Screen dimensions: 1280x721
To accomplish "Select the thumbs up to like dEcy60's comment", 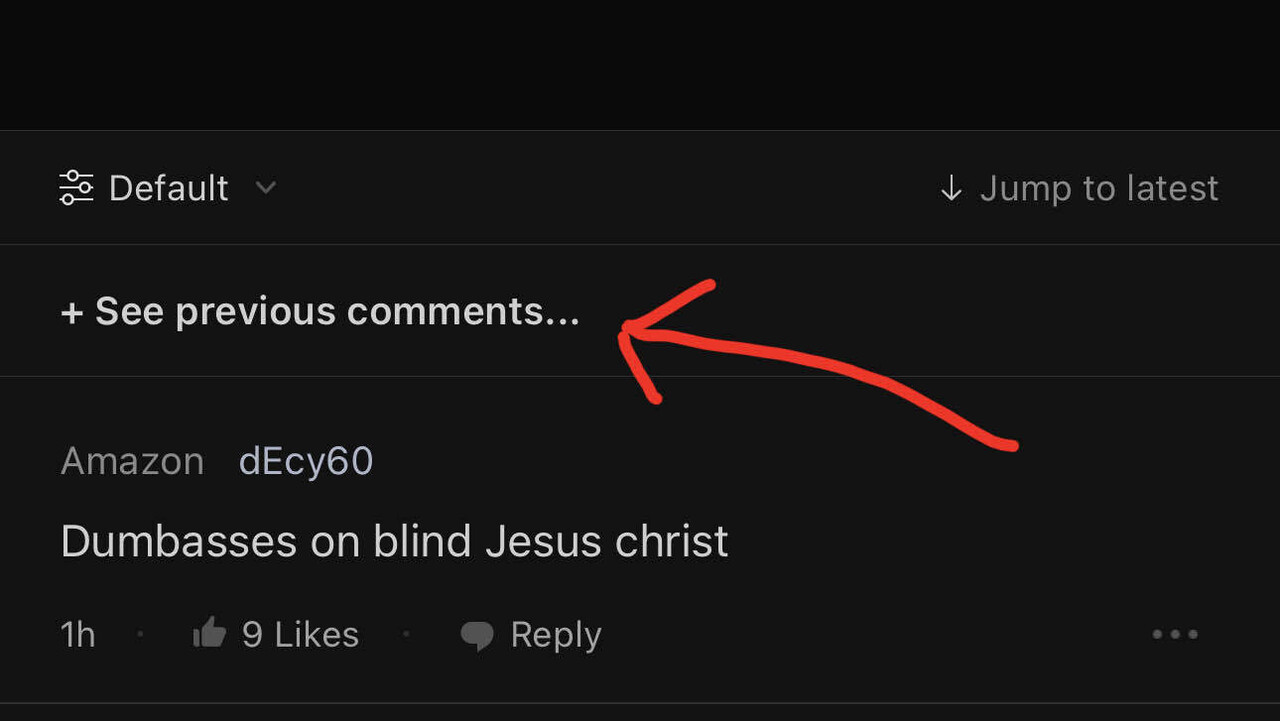I will 210,631.
